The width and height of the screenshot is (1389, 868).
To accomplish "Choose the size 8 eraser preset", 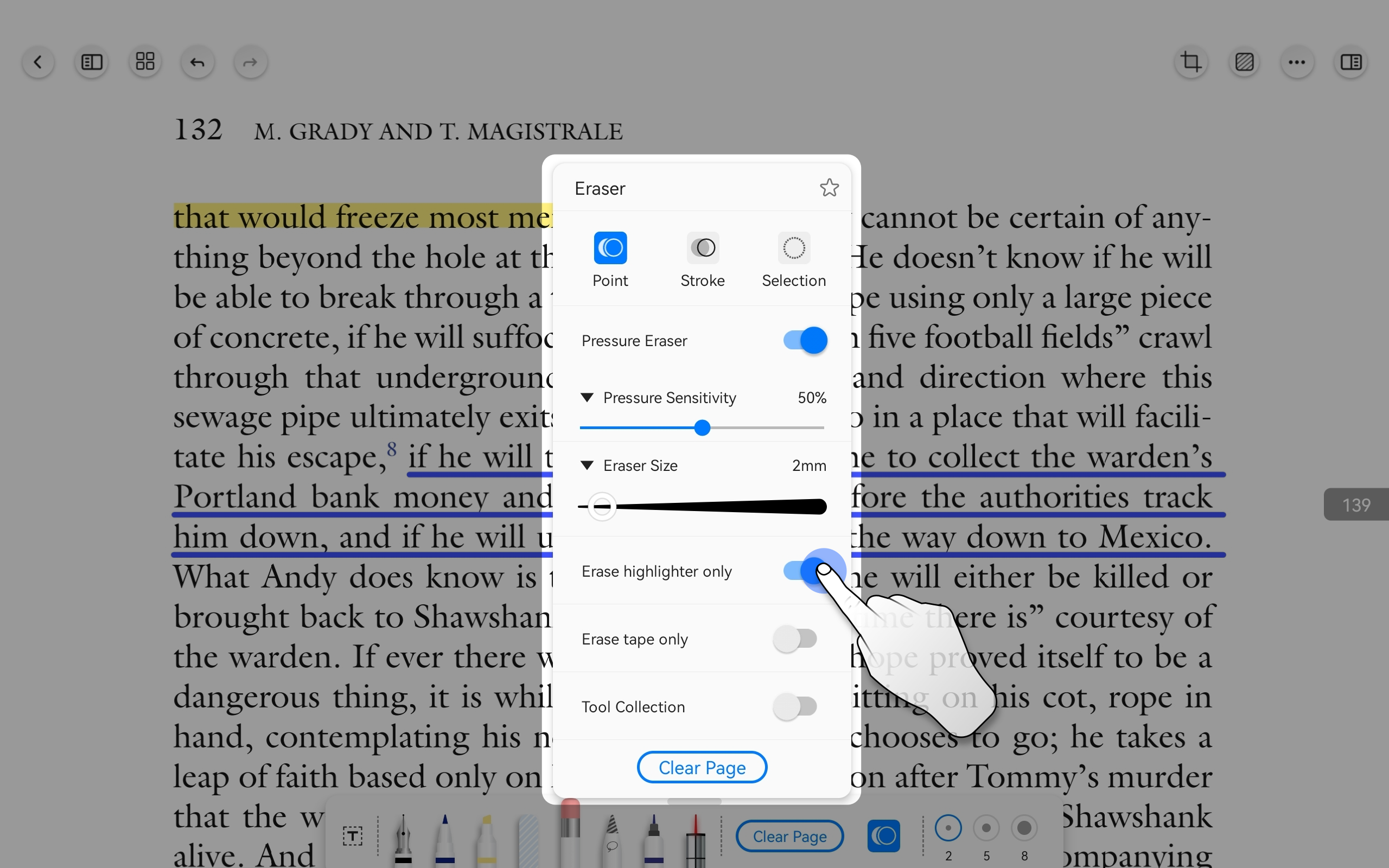I will click(x=1024, y=828).
